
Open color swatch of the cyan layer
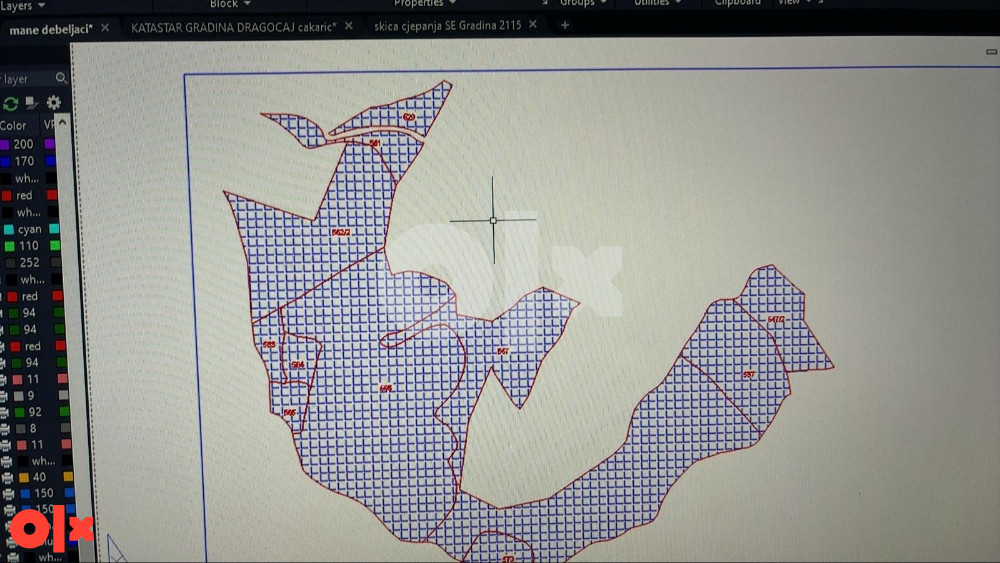(x=8, y=229)
